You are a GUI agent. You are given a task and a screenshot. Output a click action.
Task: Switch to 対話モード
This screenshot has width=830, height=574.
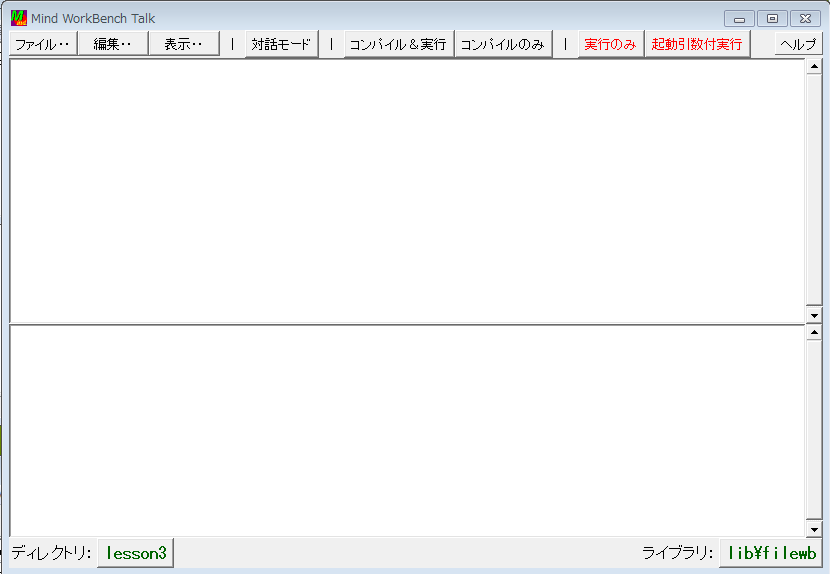(x=281, y=44)
